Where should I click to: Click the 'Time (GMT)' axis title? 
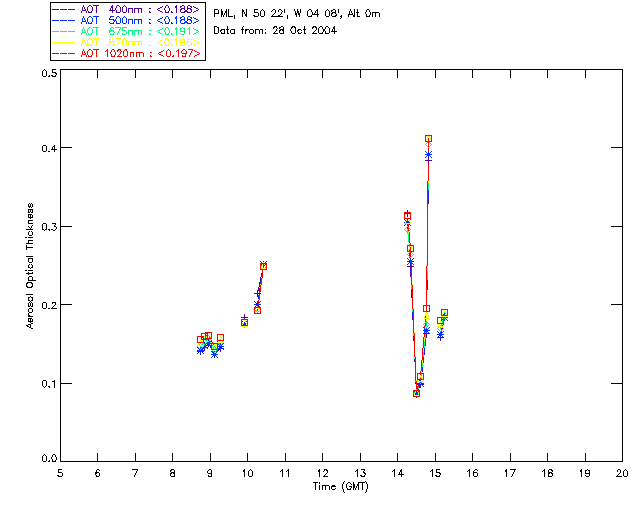tap(340, 487)
